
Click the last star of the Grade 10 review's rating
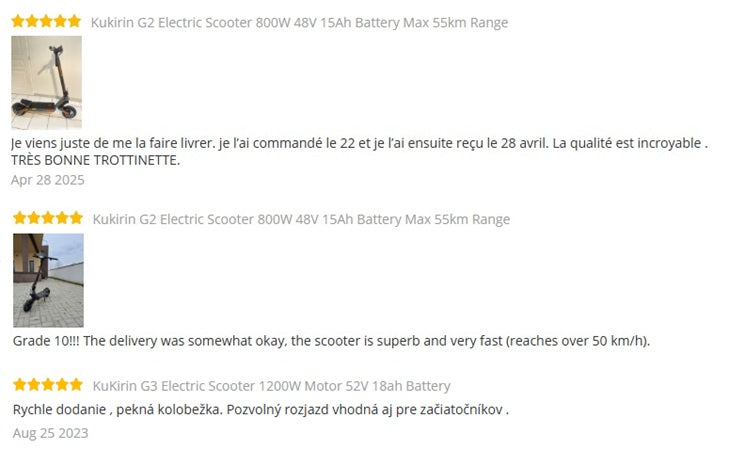(x=76, y=218)
